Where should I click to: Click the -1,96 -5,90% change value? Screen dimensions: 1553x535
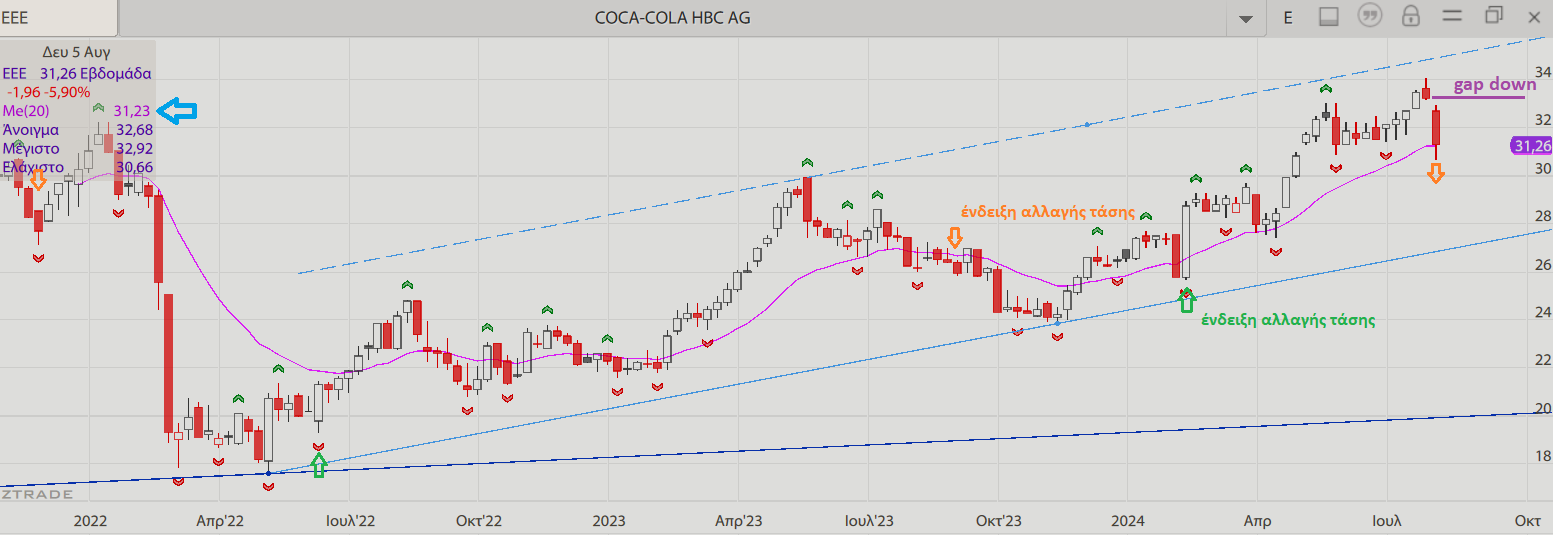pos(48,92)
